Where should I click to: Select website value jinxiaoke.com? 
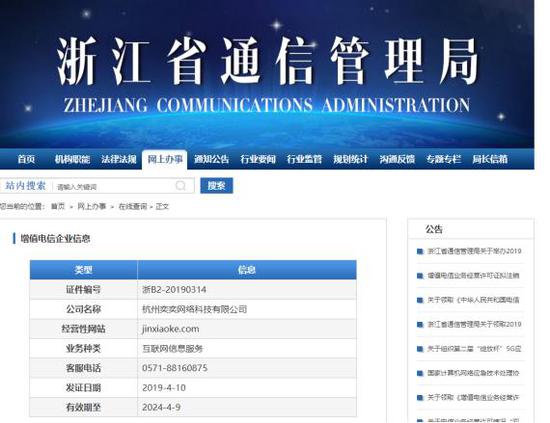pos(170,329)
